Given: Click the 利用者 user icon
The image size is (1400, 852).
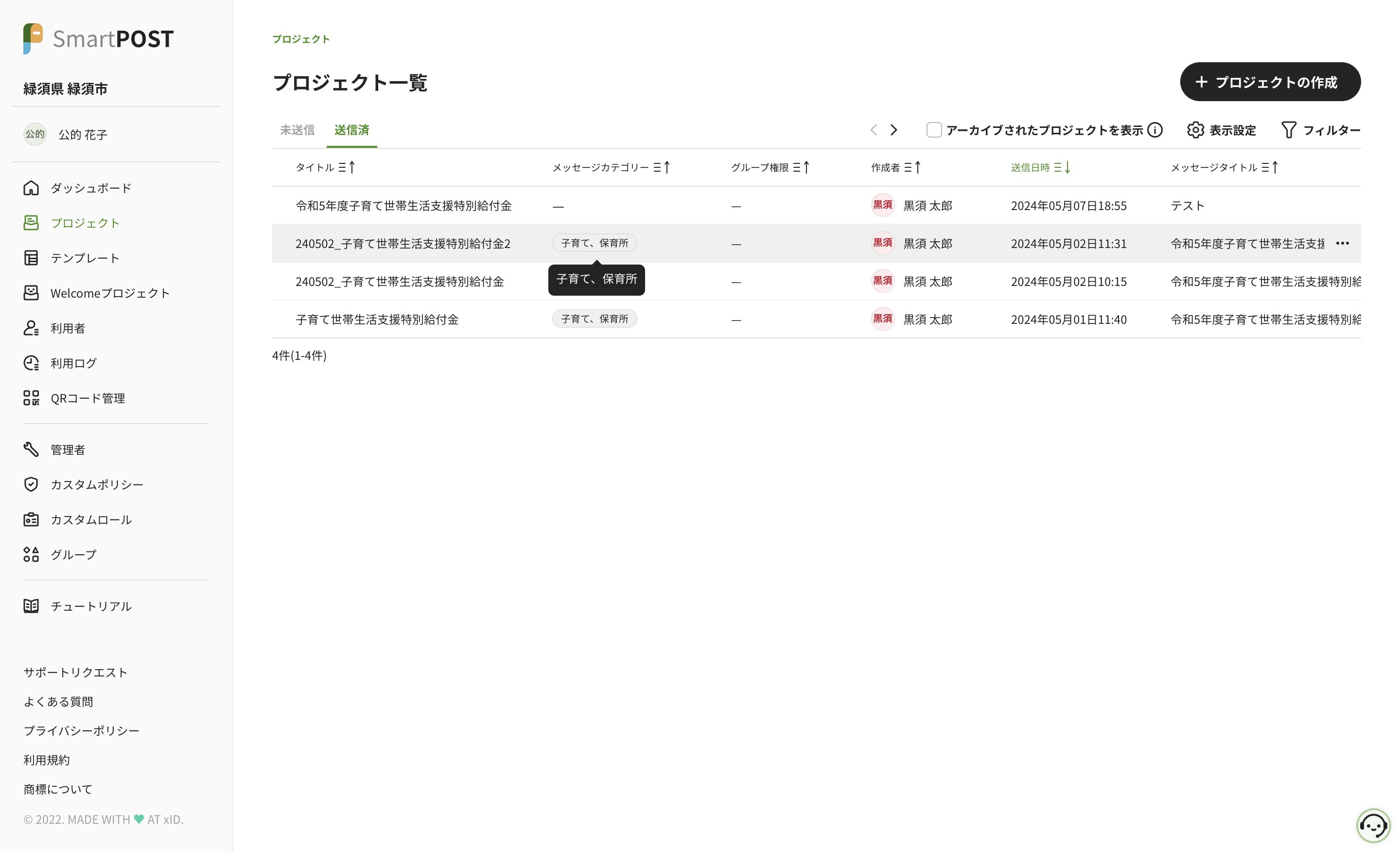Looking at the screenshot, I should point(31,328).
